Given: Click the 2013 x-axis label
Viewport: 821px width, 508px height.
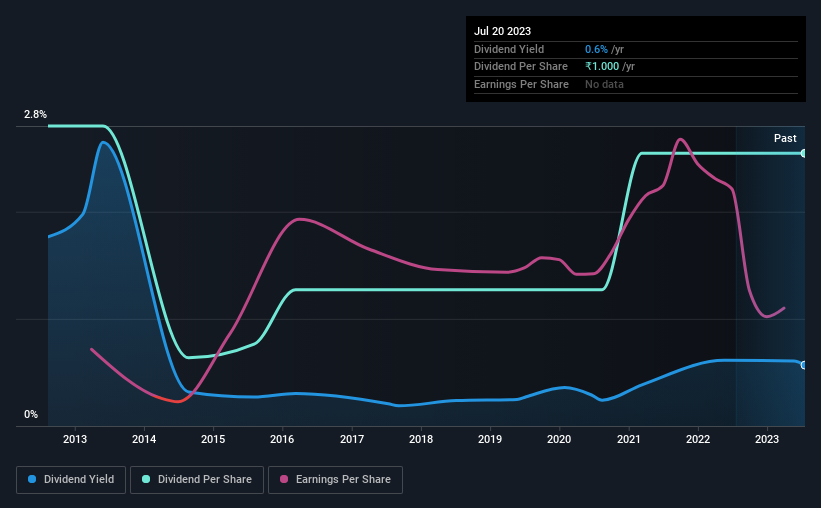Looking at the screenshot, I should click(x=75, y=439).
